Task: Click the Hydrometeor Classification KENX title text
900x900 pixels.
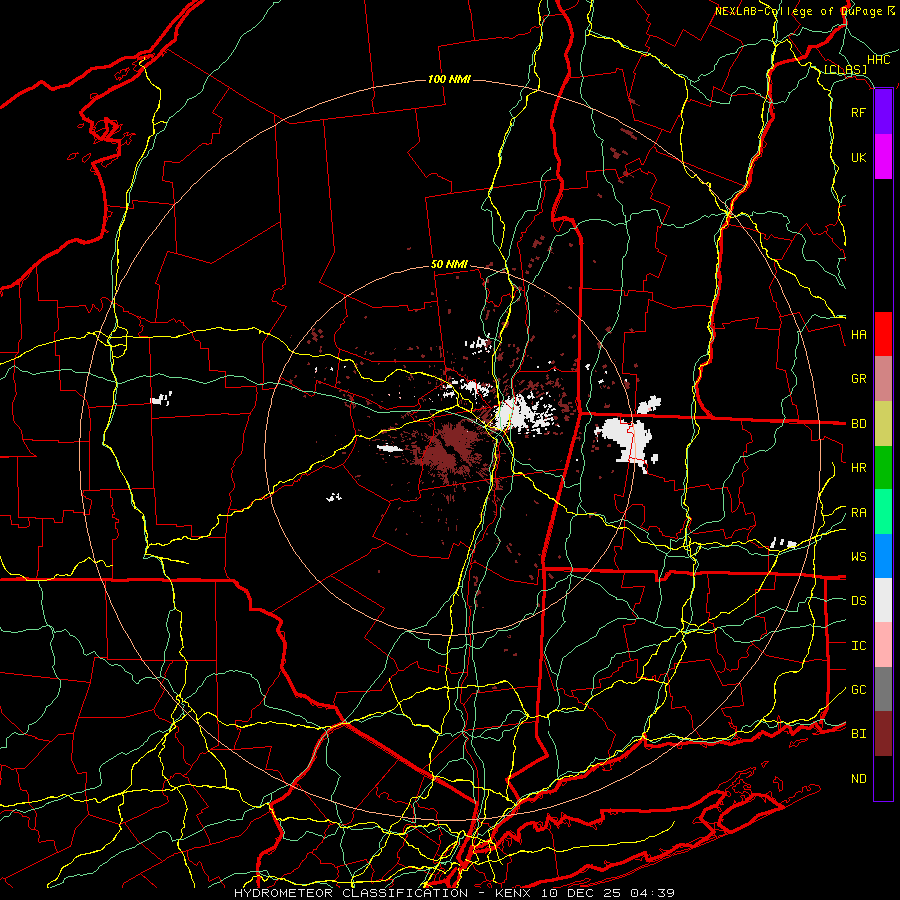Action: (x=455, y=893)
